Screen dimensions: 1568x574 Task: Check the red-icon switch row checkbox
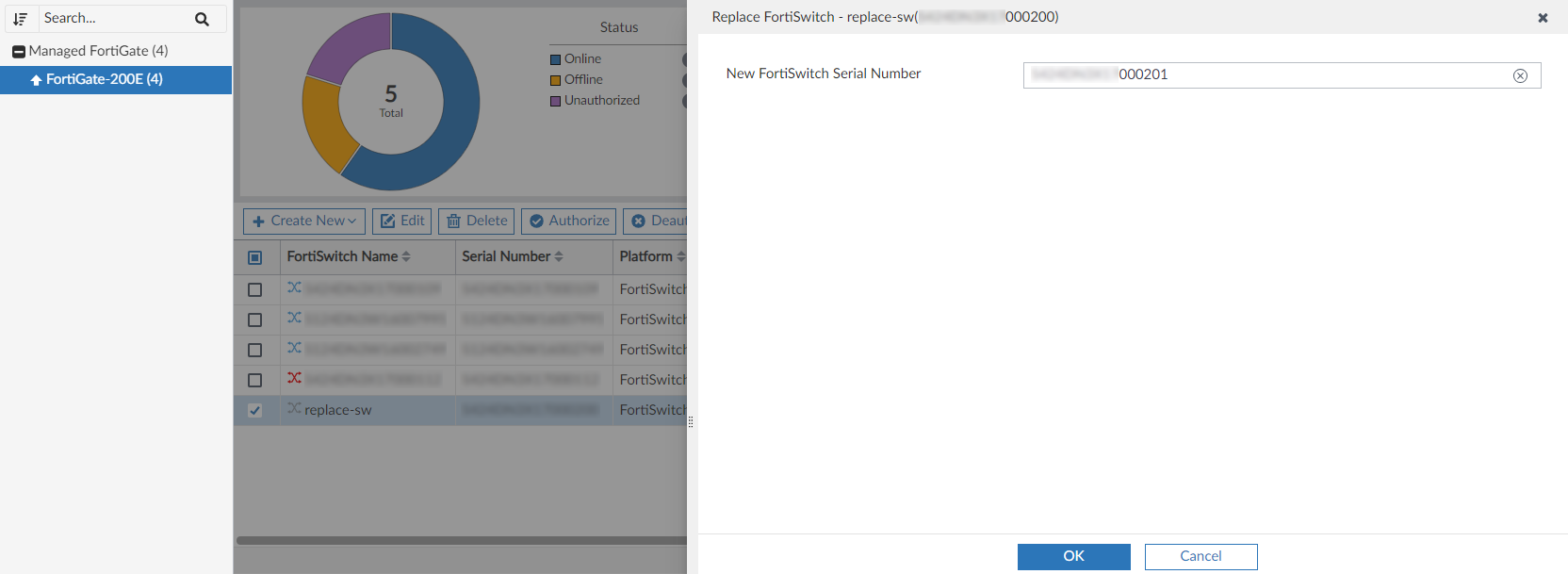coord(254,380)
